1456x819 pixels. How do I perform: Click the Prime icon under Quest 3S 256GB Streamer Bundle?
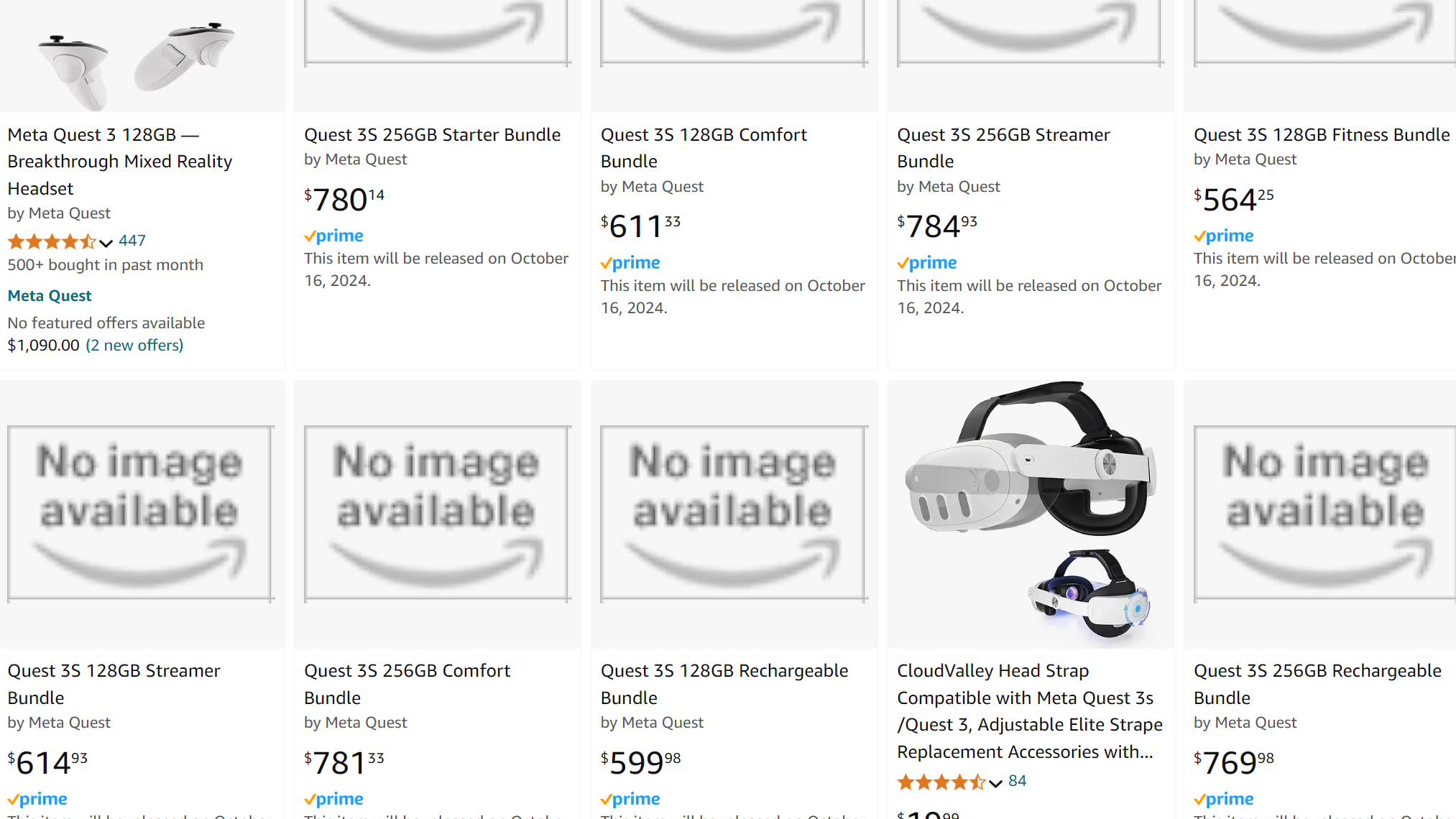pos(926,263)
